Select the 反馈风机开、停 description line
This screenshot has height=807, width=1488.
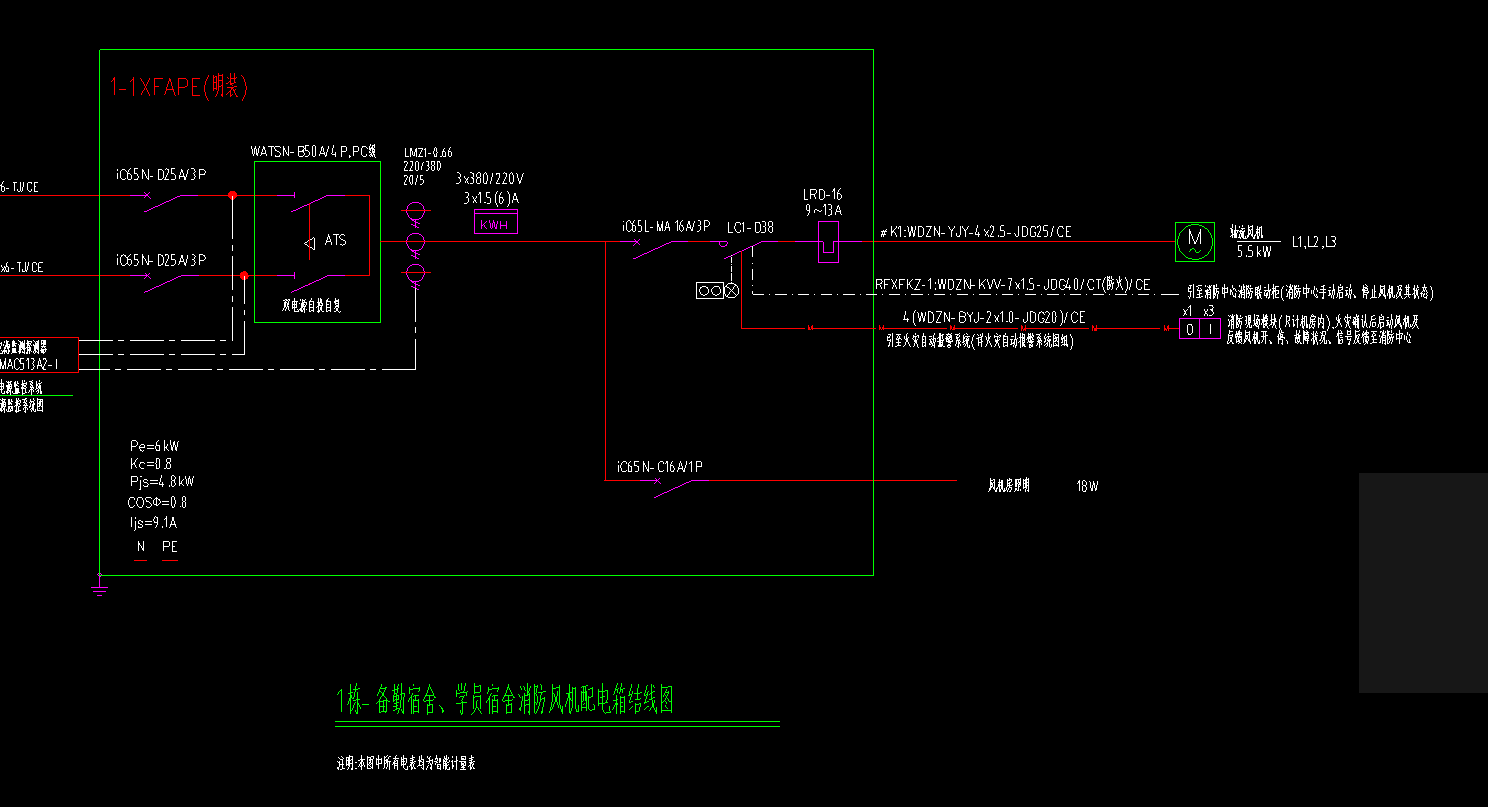pos(1319,338)
